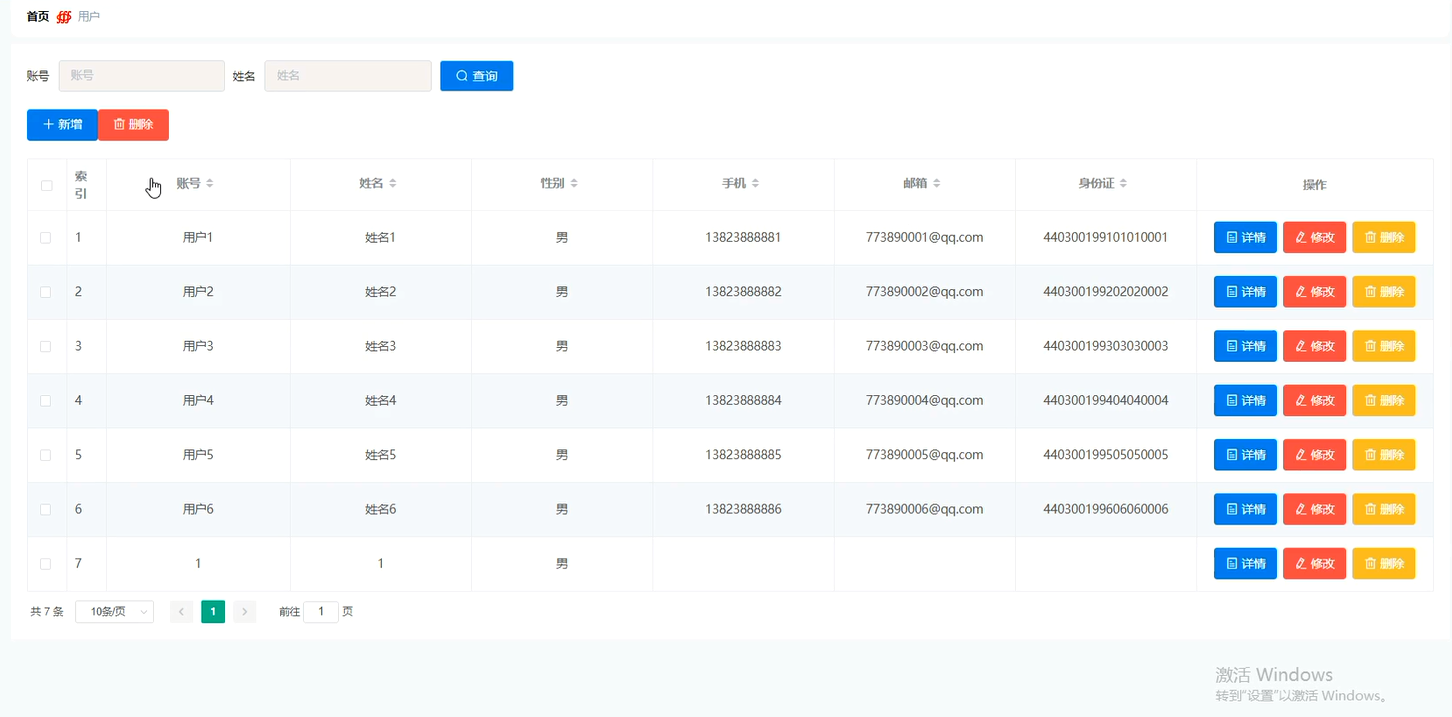Click the 前往 page number jump input
1452x717 pixels.
321,612
